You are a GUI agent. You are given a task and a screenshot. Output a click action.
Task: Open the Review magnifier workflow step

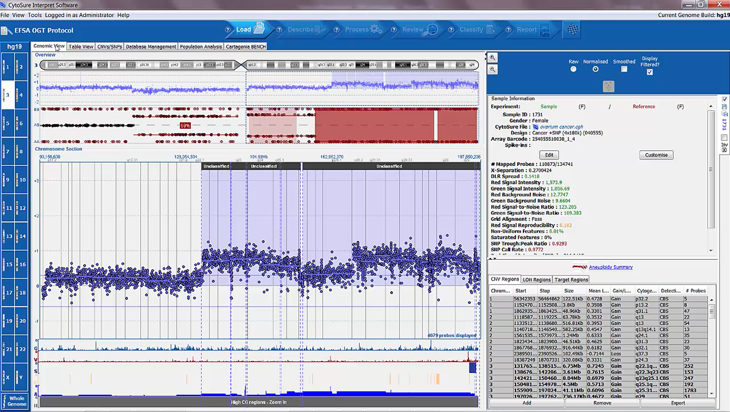coord(420,29)
